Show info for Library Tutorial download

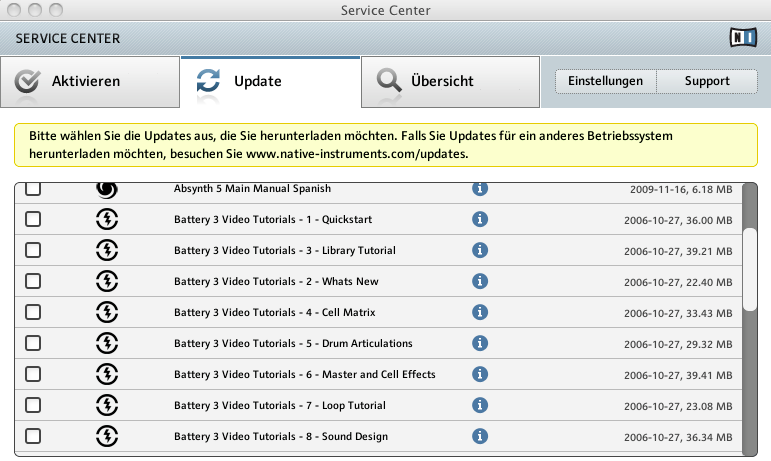coord(480,250)
